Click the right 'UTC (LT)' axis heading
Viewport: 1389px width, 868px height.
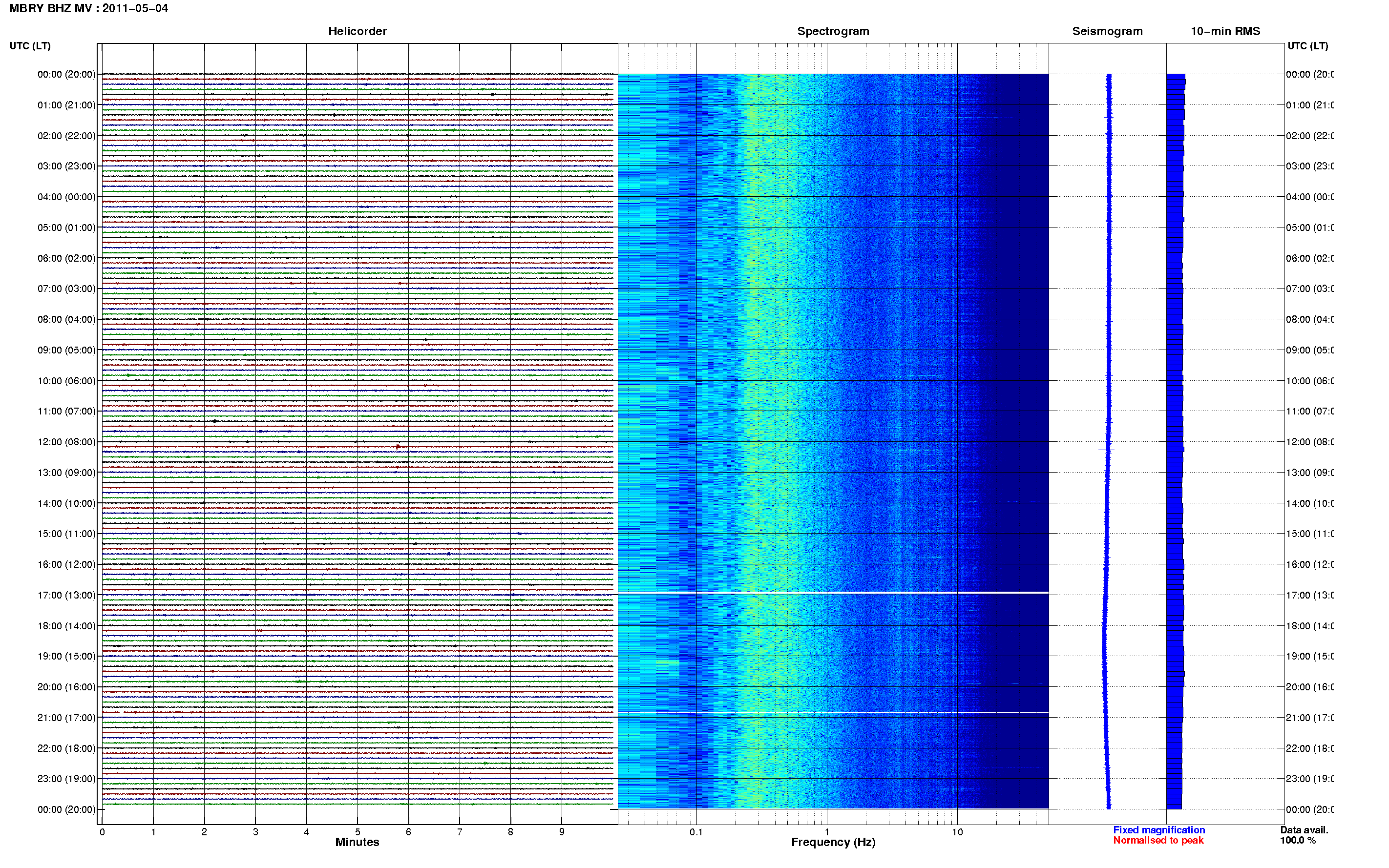(1307, 46)
